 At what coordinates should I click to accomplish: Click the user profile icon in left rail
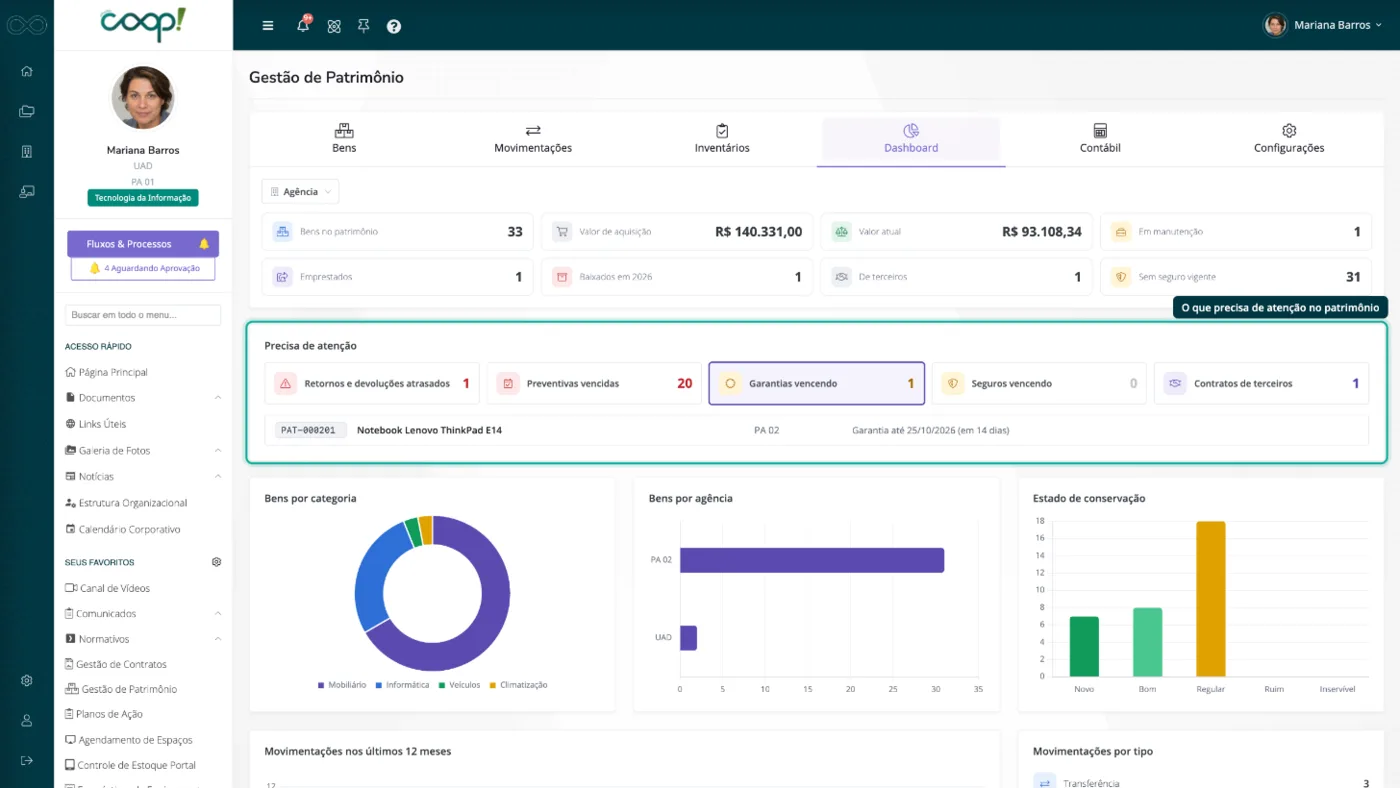click(x=27, y=721)
